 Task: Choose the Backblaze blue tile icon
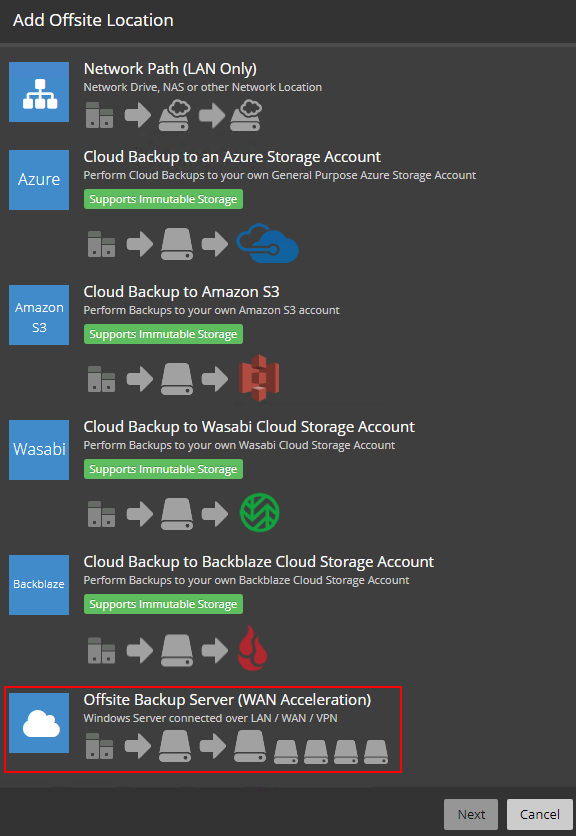coord(39,584)
